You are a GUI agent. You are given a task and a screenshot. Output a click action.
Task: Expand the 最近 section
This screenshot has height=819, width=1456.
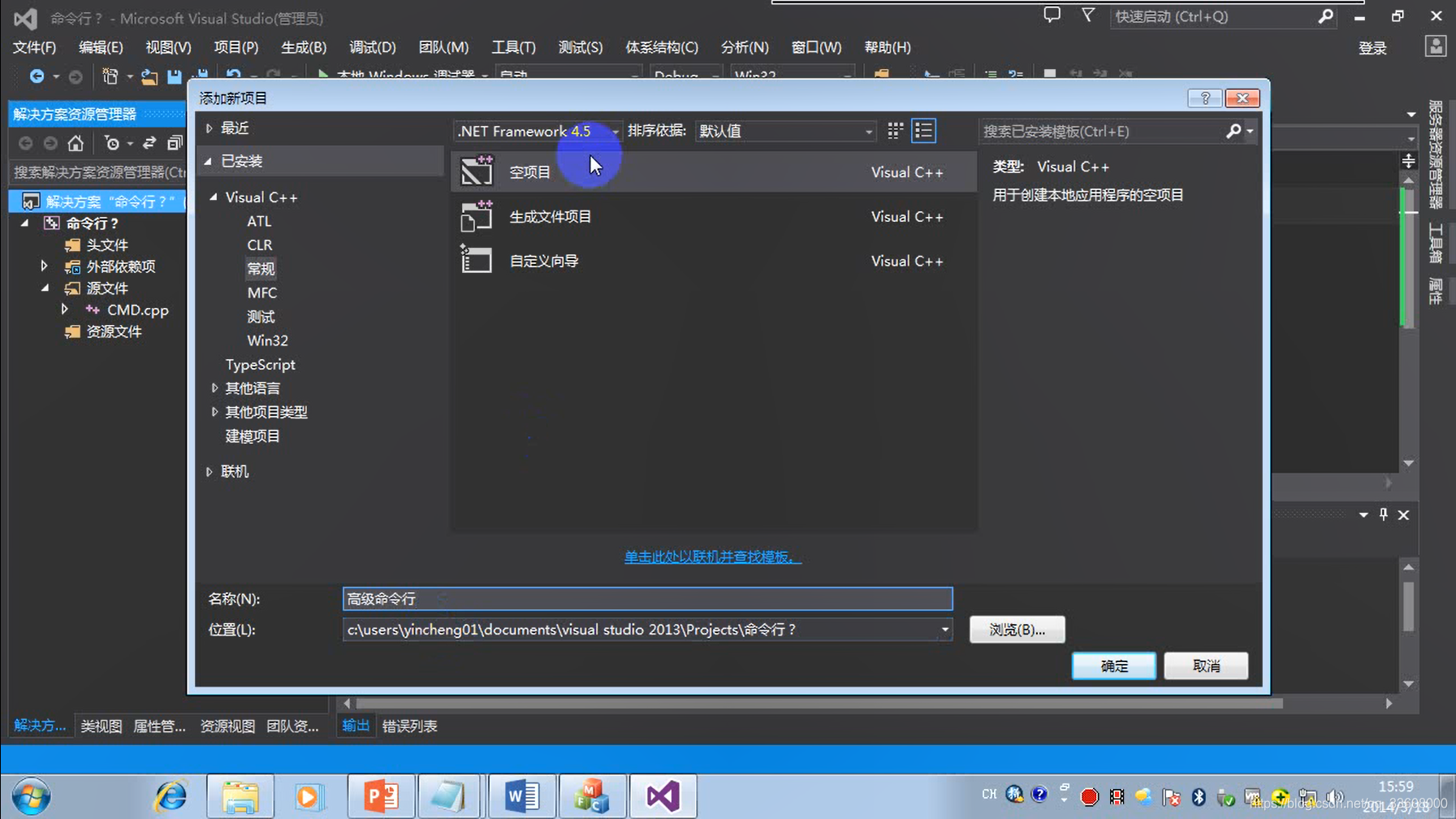[210, 128]
